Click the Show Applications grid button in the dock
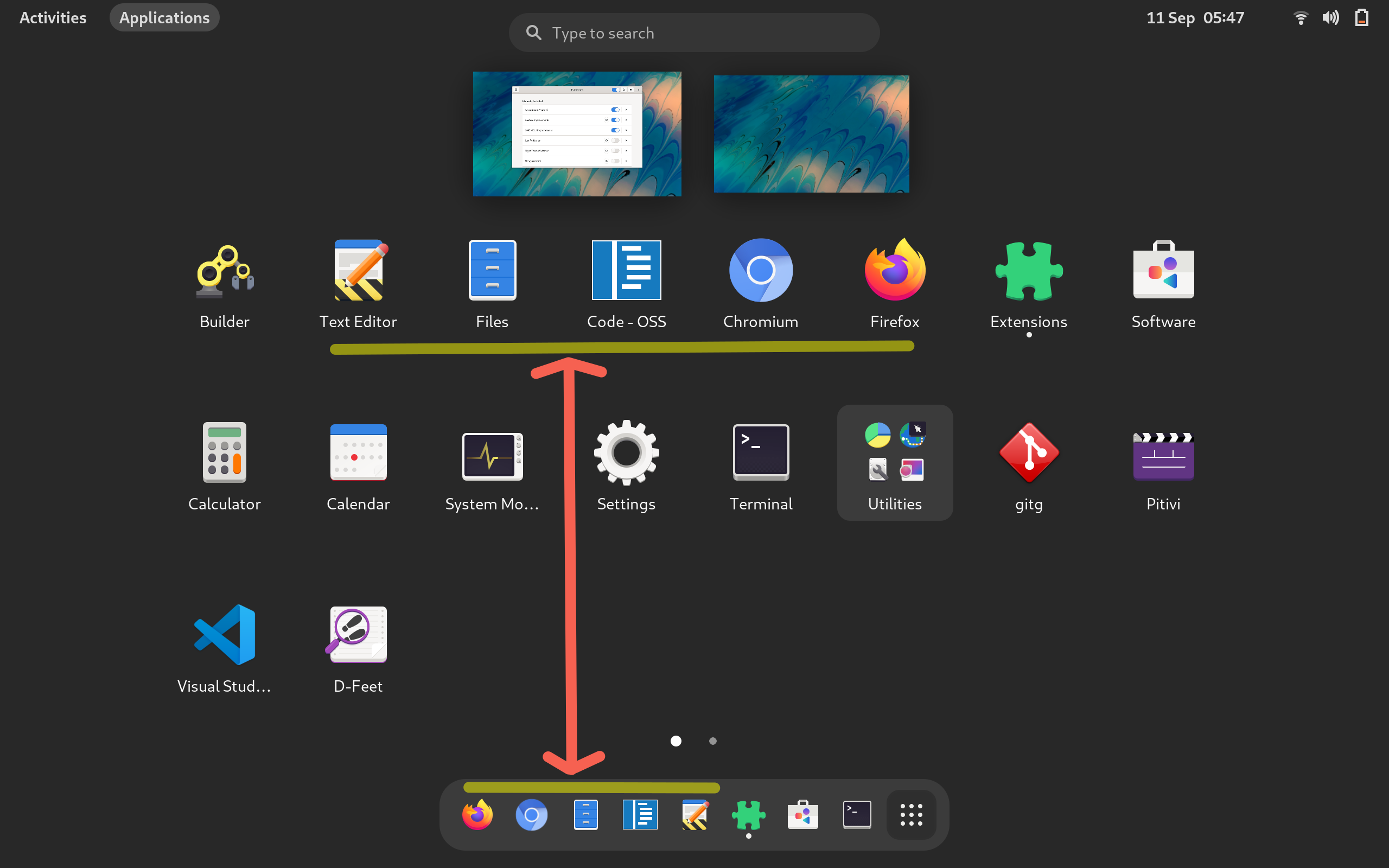Viewport: 1389px width, 868px height. pos(912,815)
